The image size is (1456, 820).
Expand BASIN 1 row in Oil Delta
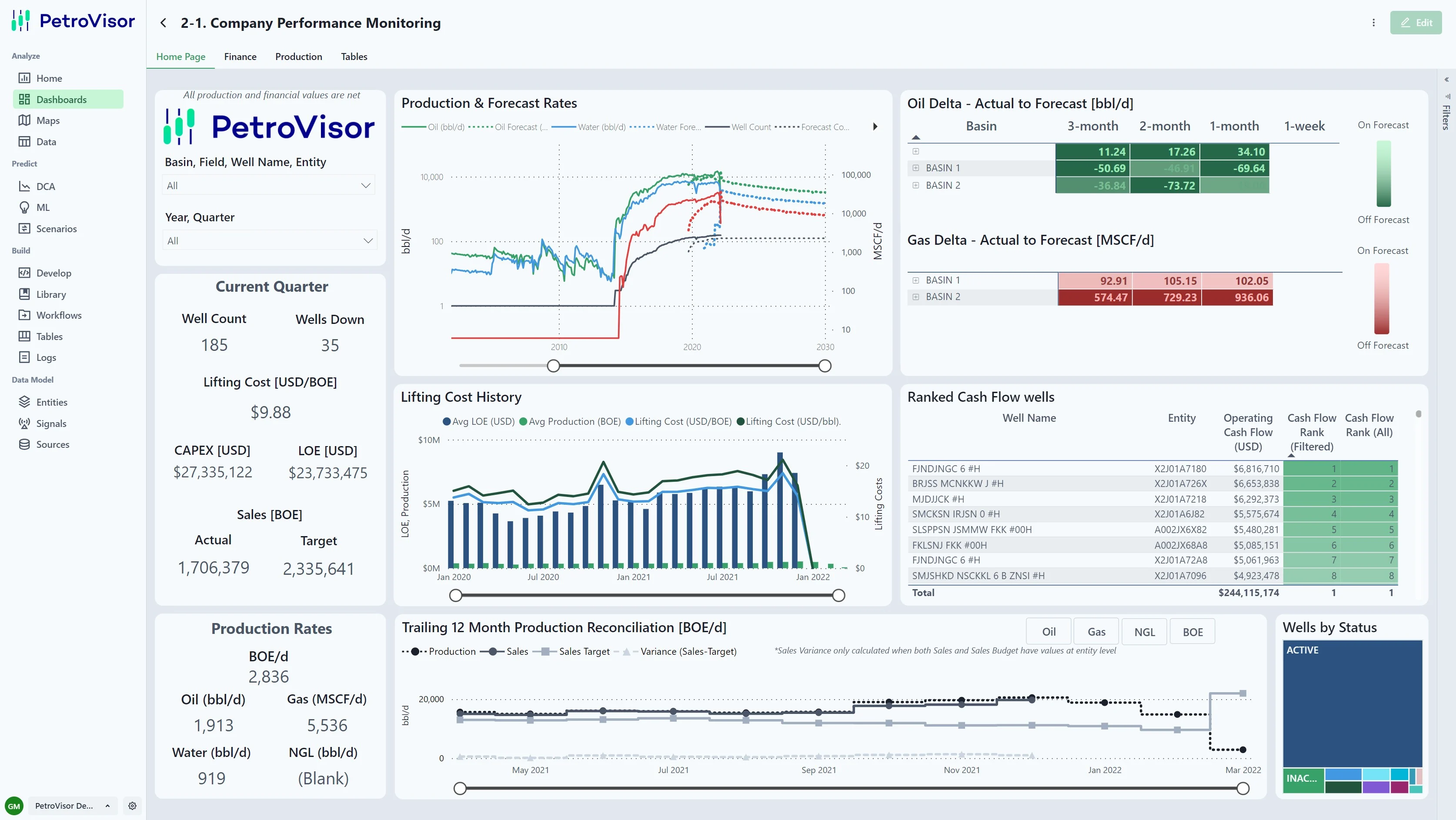(x=915, y=168)
